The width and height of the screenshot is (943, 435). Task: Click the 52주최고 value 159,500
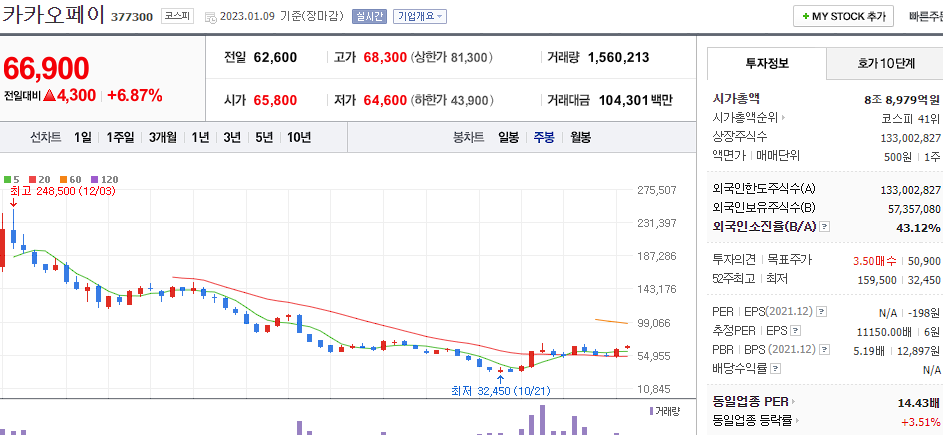(x=877, y=280)
